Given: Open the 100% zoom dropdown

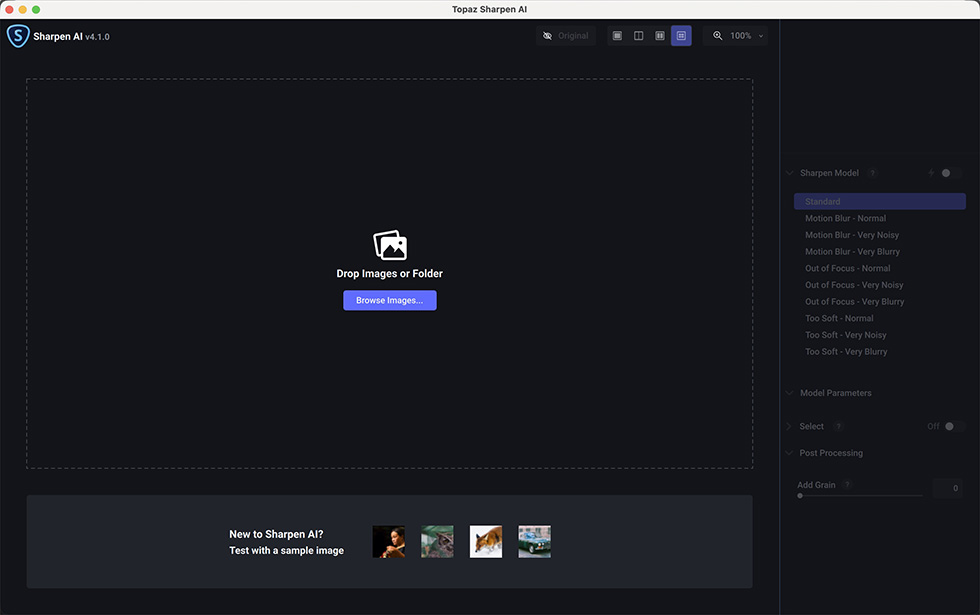Looking at the screenshot, I should (747, 36).
